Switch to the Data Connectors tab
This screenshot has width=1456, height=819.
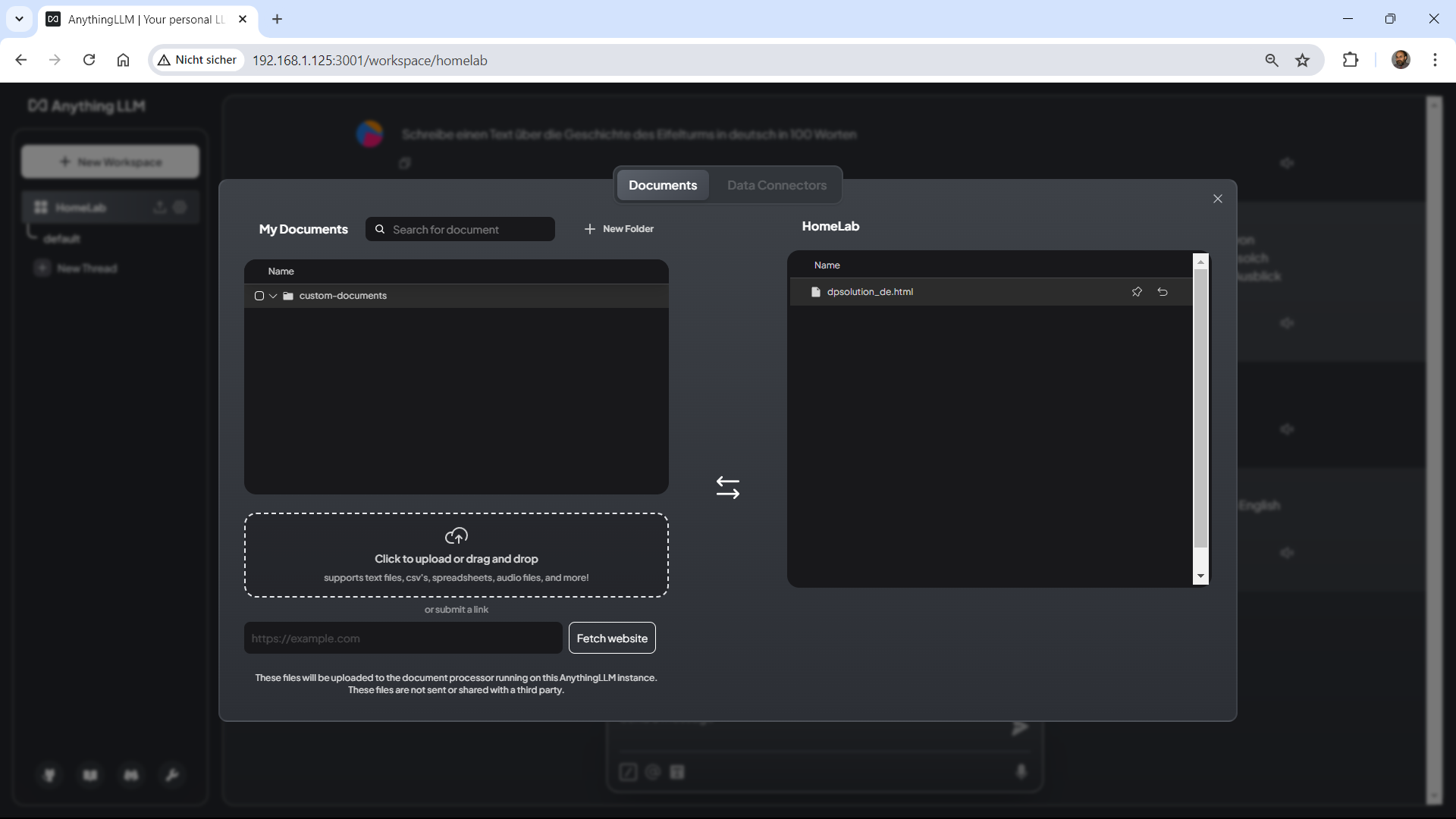pyautogui.click(x=777, y=185)
